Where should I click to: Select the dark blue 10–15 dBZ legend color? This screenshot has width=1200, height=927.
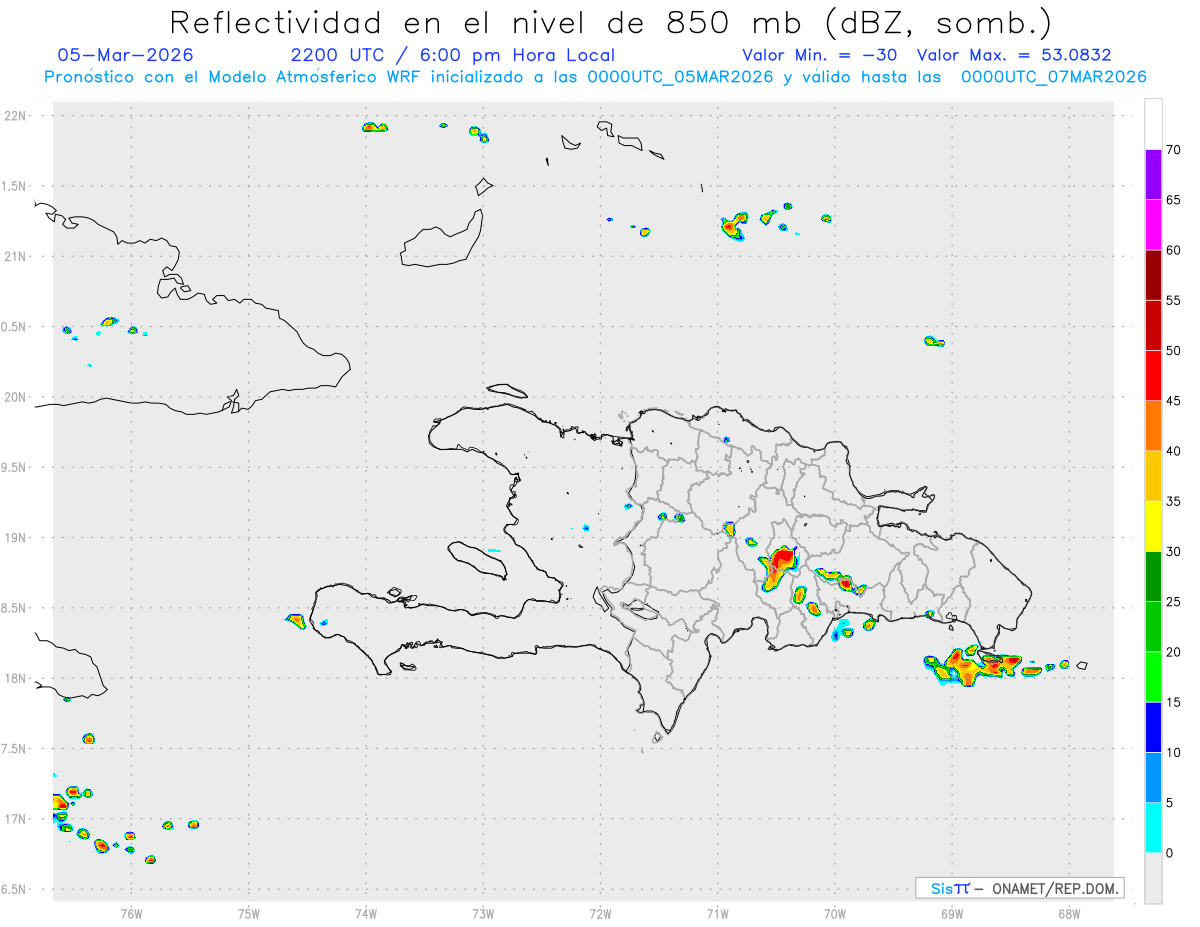[1153, 727]
